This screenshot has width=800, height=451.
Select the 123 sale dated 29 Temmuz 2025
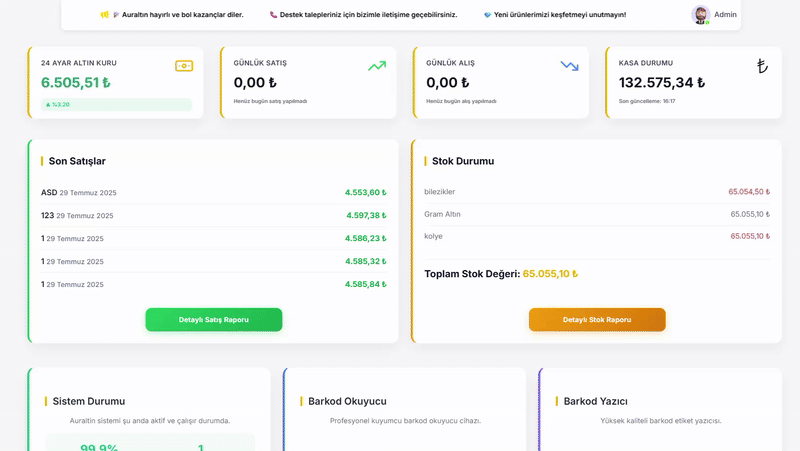point(214,215)
